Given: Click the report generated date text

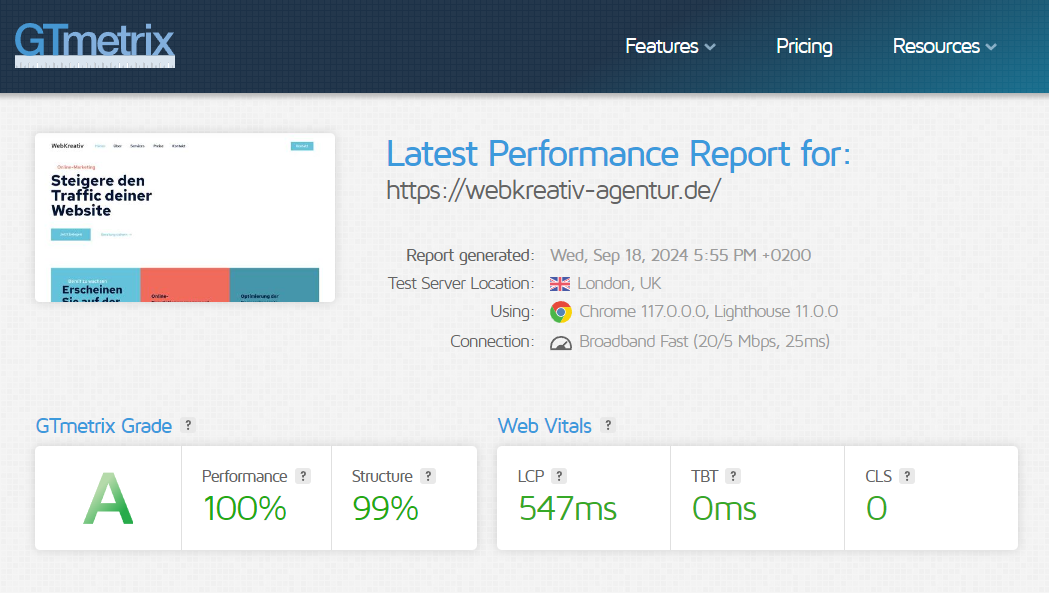Looking at the screenshot, I should click(680, 256).
